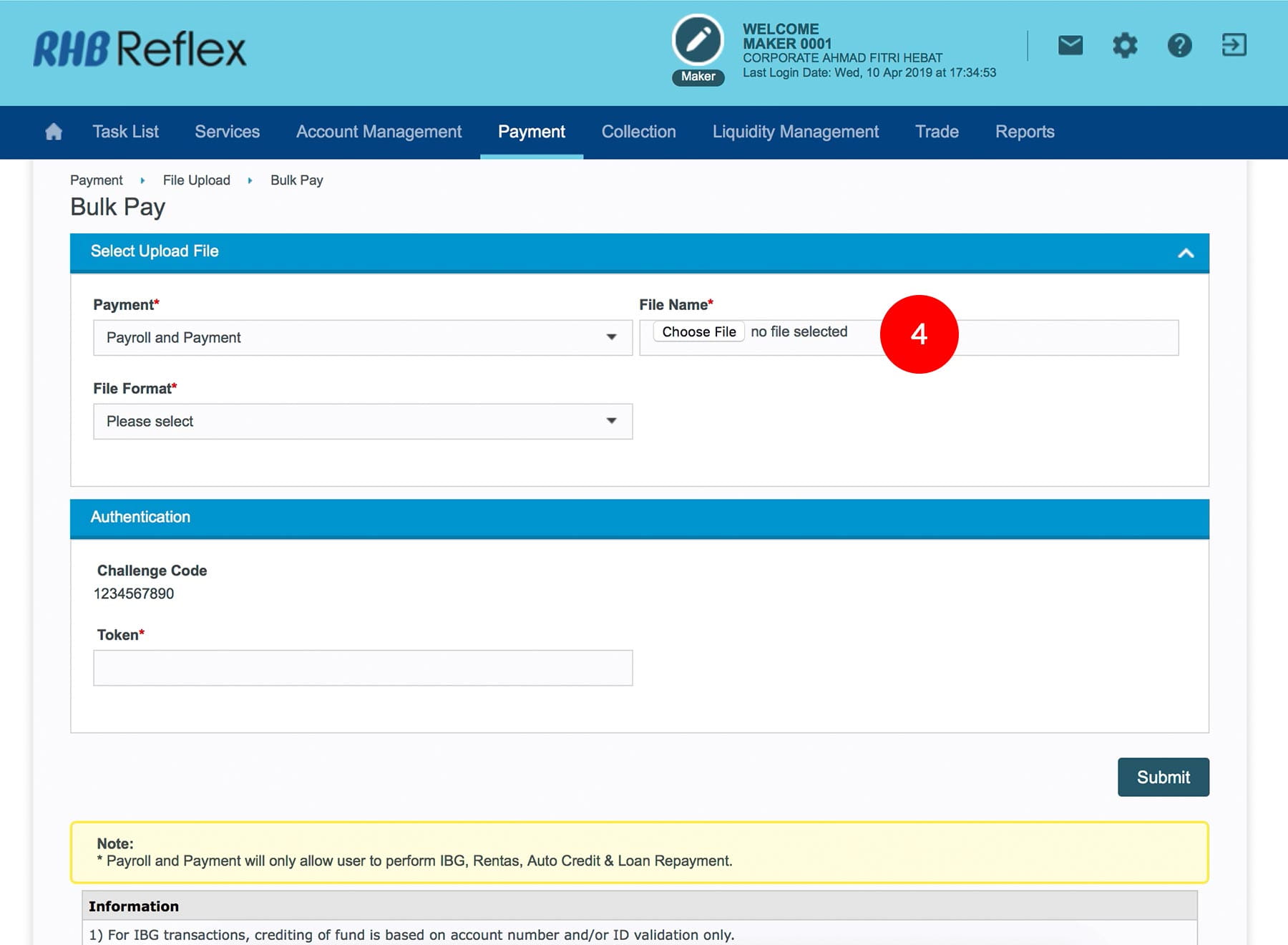Collapse the Select Upload File section
The image size is (1288, 945).
[1185, 253]
